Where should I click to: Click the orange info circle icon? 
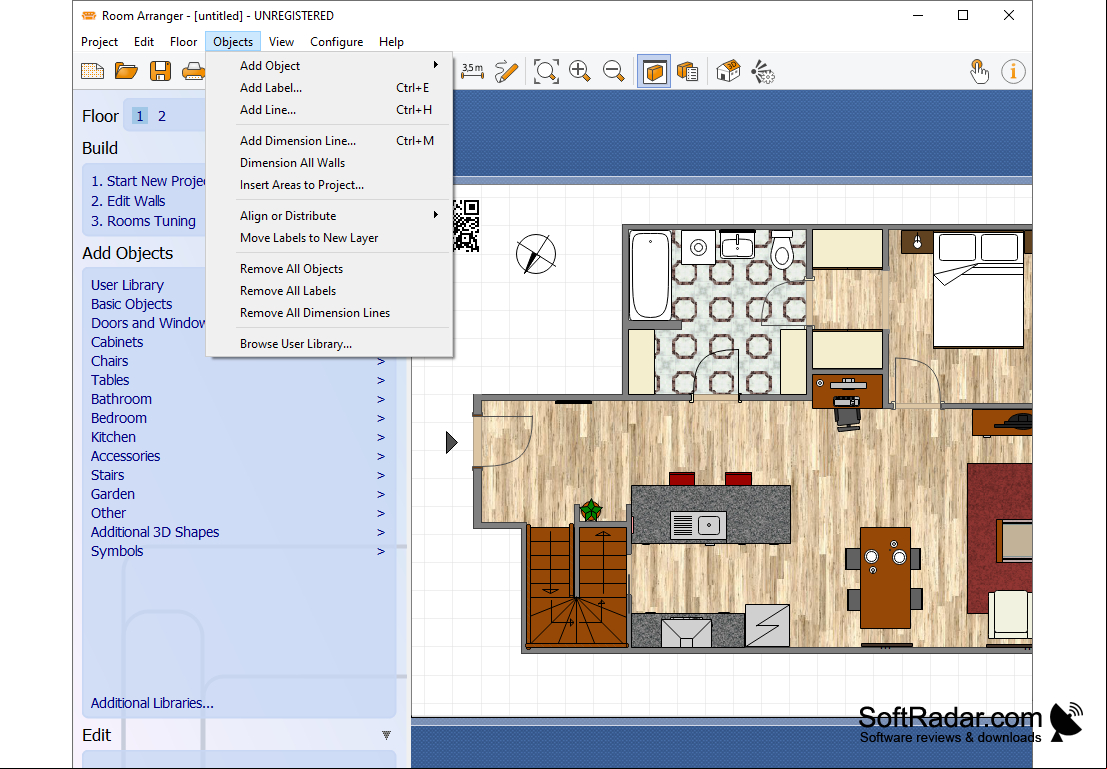[1013, 71]
